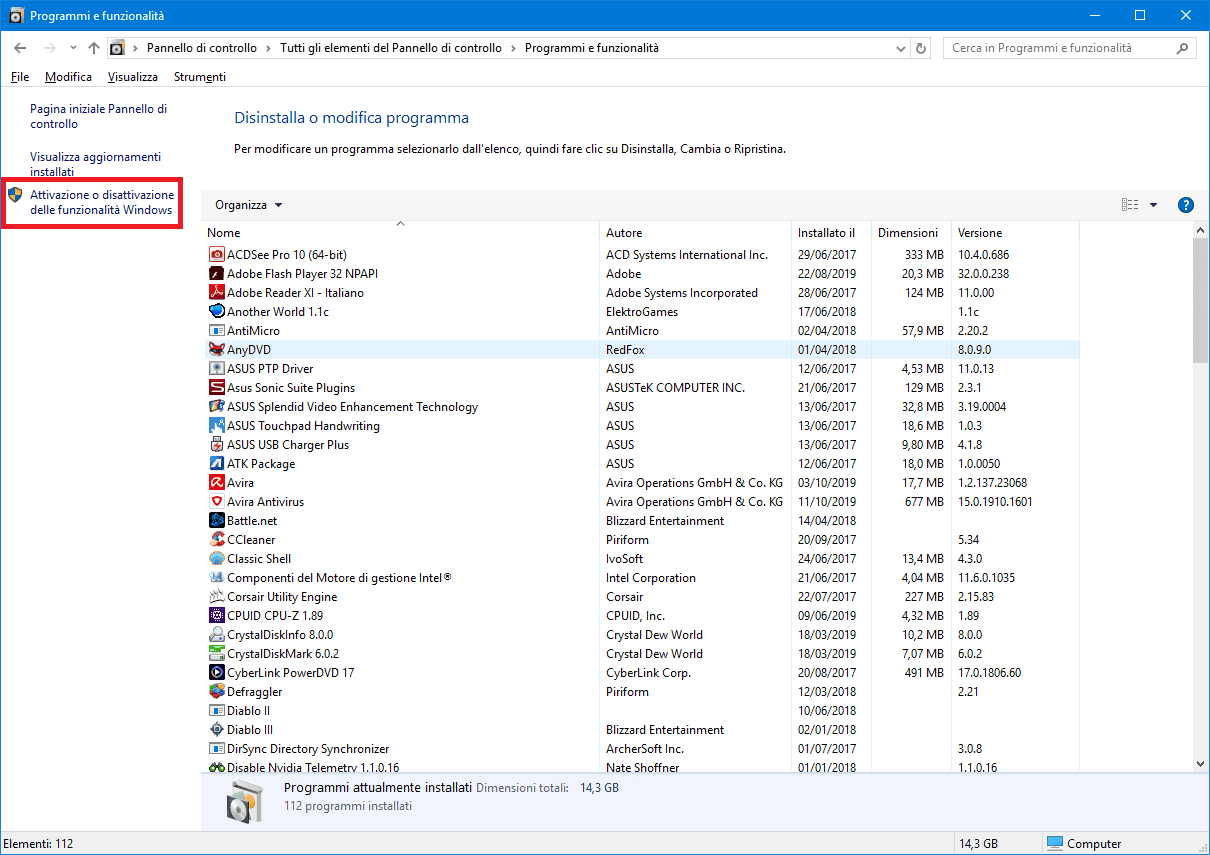Open Attivazione o disattivazione delle funzionalità Windows
This screenshot has width=1210, height=855.
pos(101,202)
